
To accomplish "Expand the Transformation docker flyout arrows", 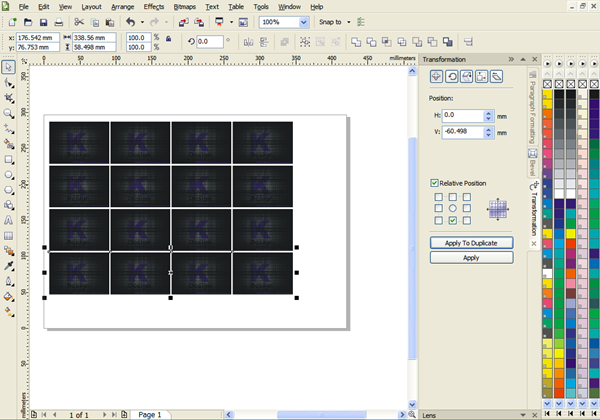I will tap(511, 59).
